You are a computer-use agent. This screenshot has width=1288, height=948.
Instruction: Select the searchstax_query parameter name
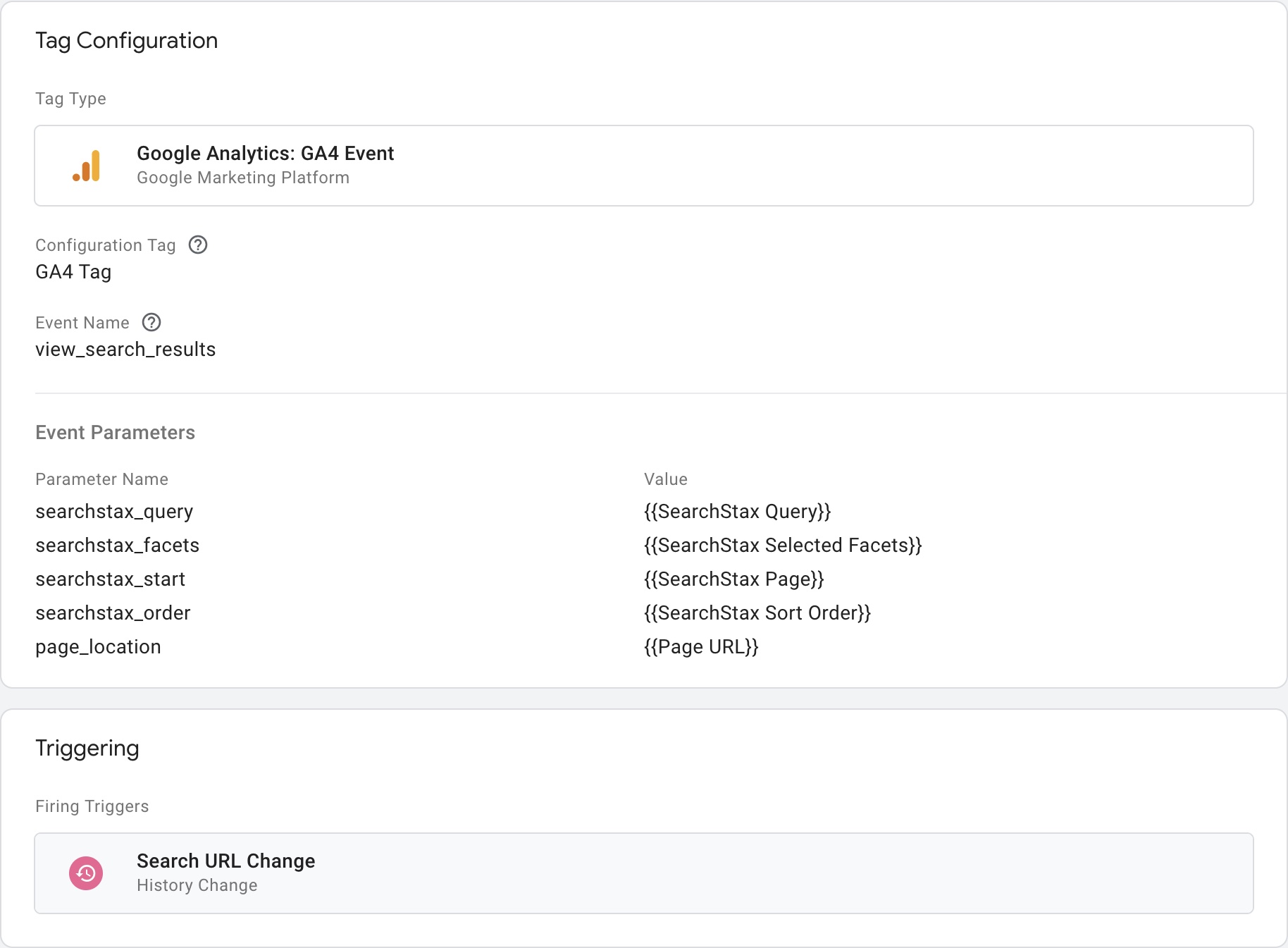[114, 511]
